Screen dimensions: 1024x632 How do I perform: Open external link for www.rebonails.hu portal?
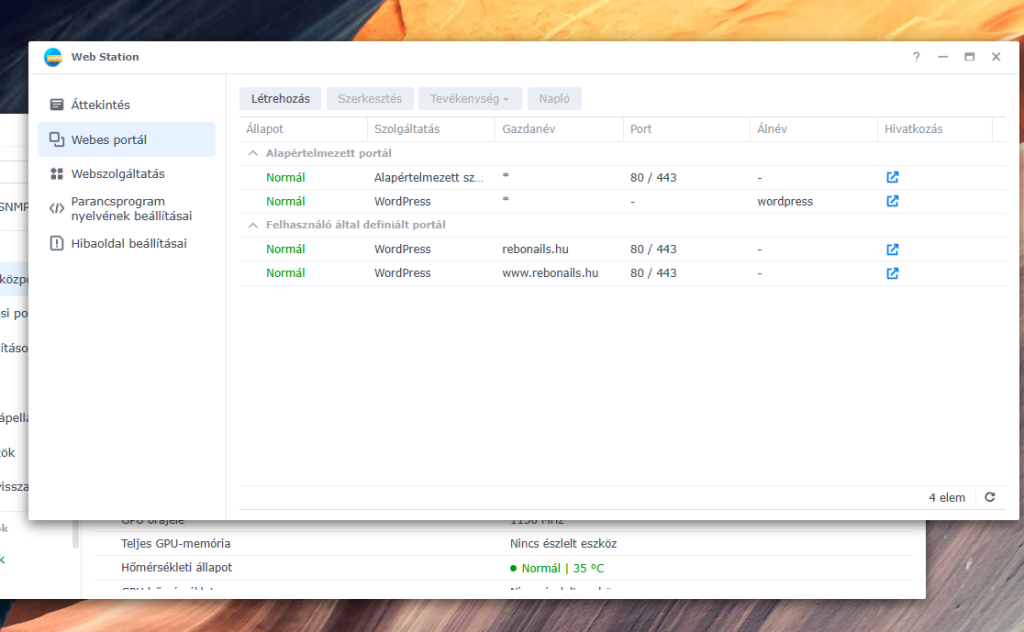coord(892,273)
